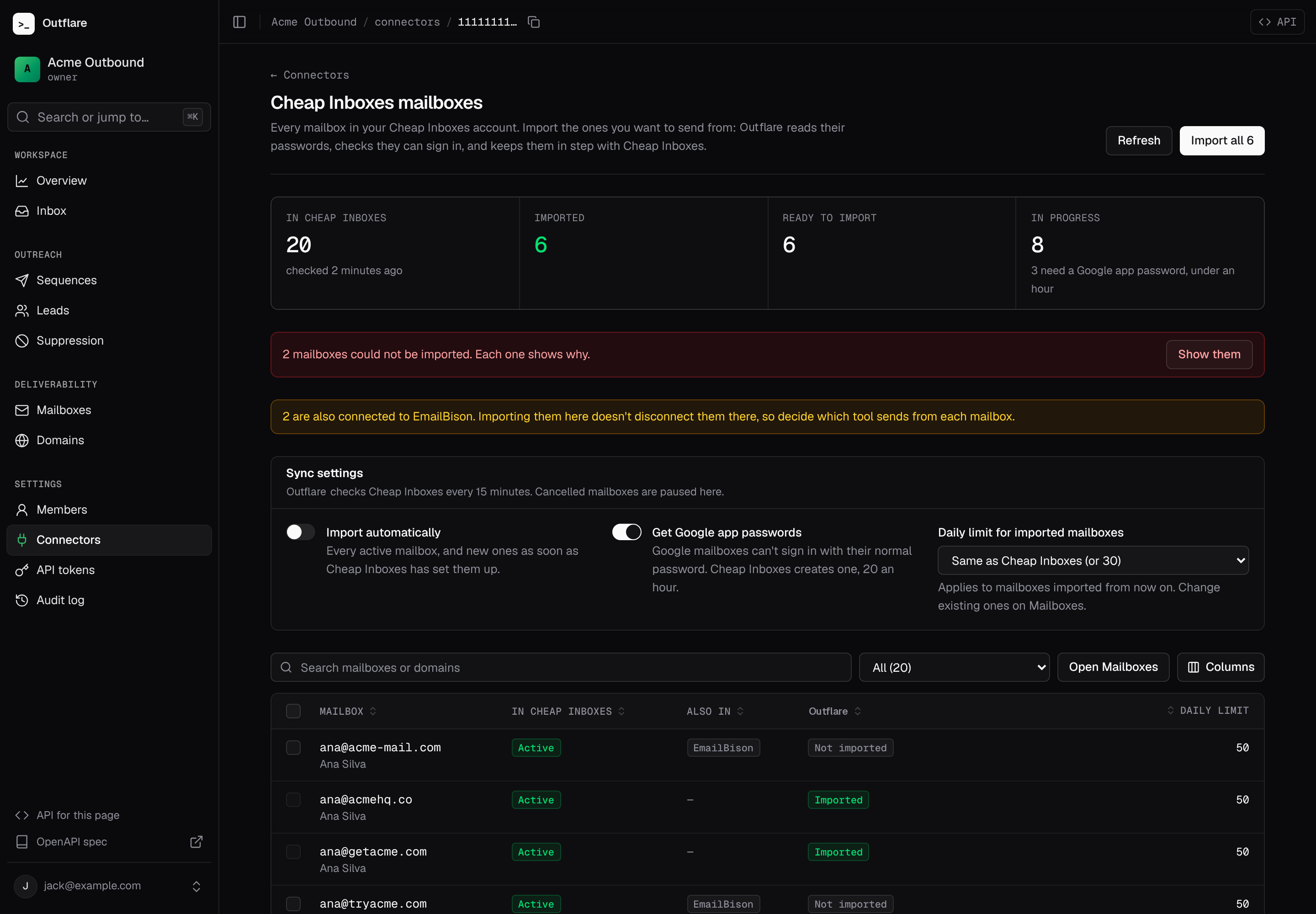The image size is (1316, 914).
Task: Open API for this page
Action: (x=109, y=815)
